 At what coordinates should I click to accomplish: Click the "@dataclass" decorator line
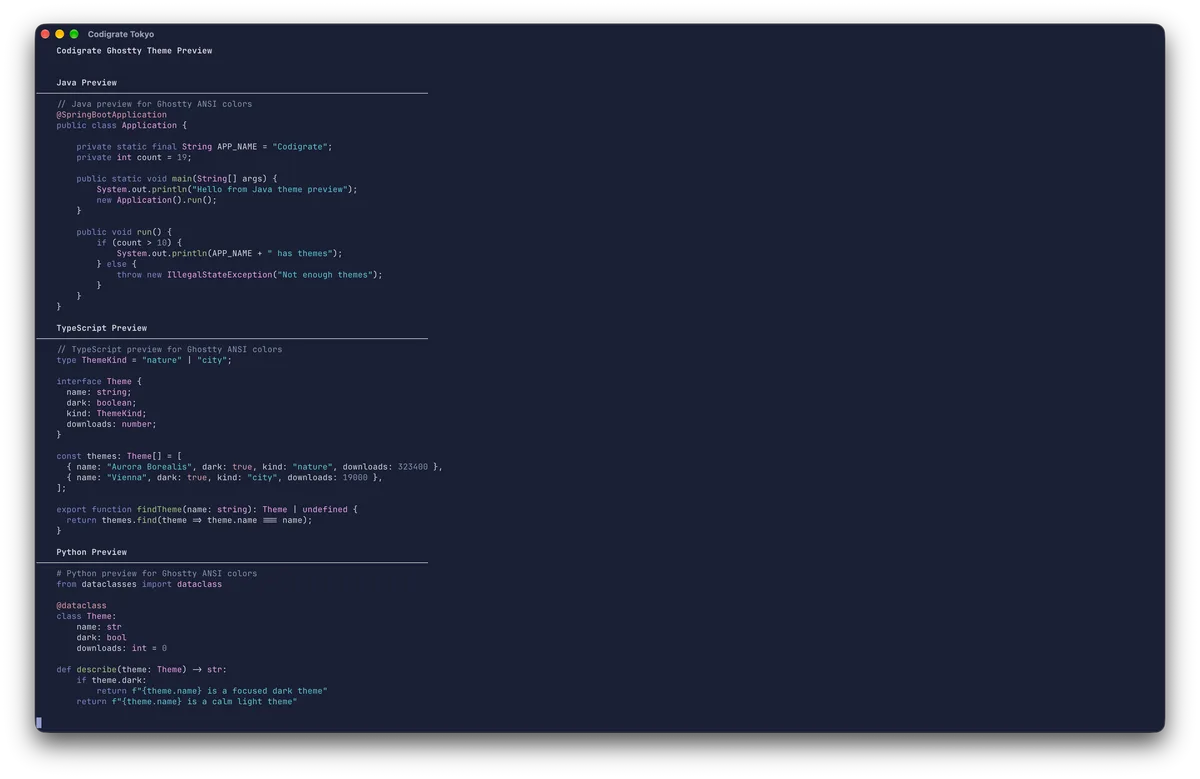point(81,606)
